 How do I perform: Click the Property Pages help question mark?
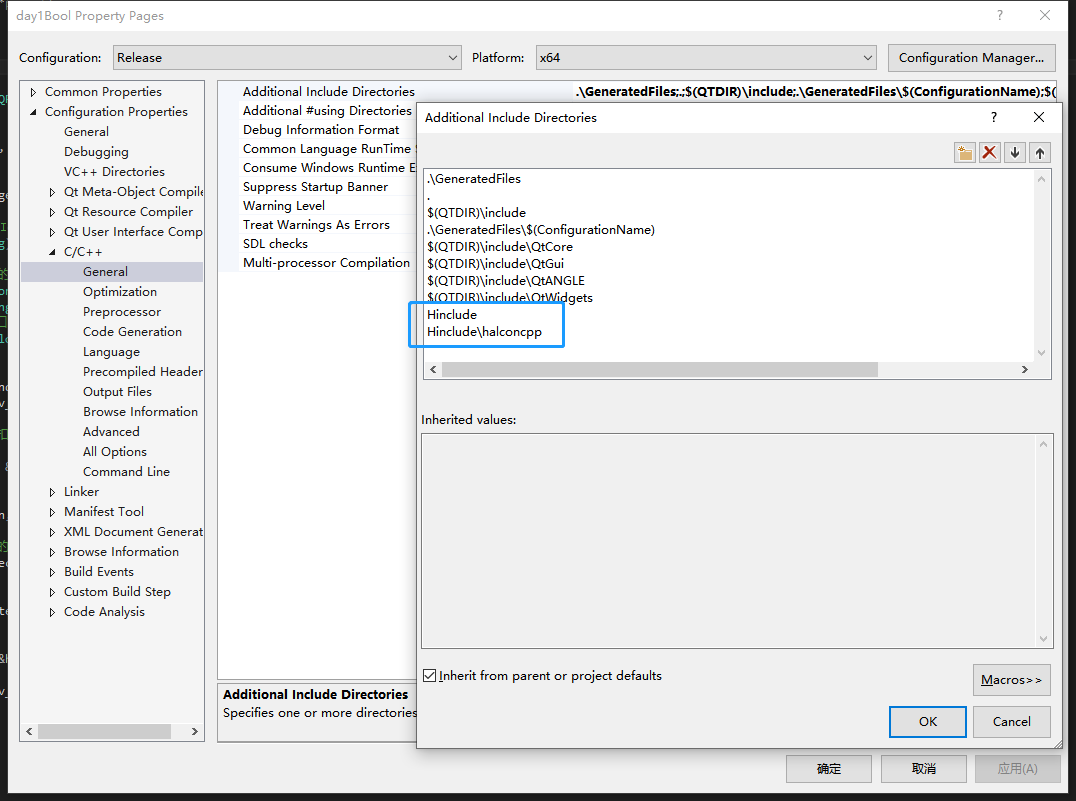pos(998,15)
